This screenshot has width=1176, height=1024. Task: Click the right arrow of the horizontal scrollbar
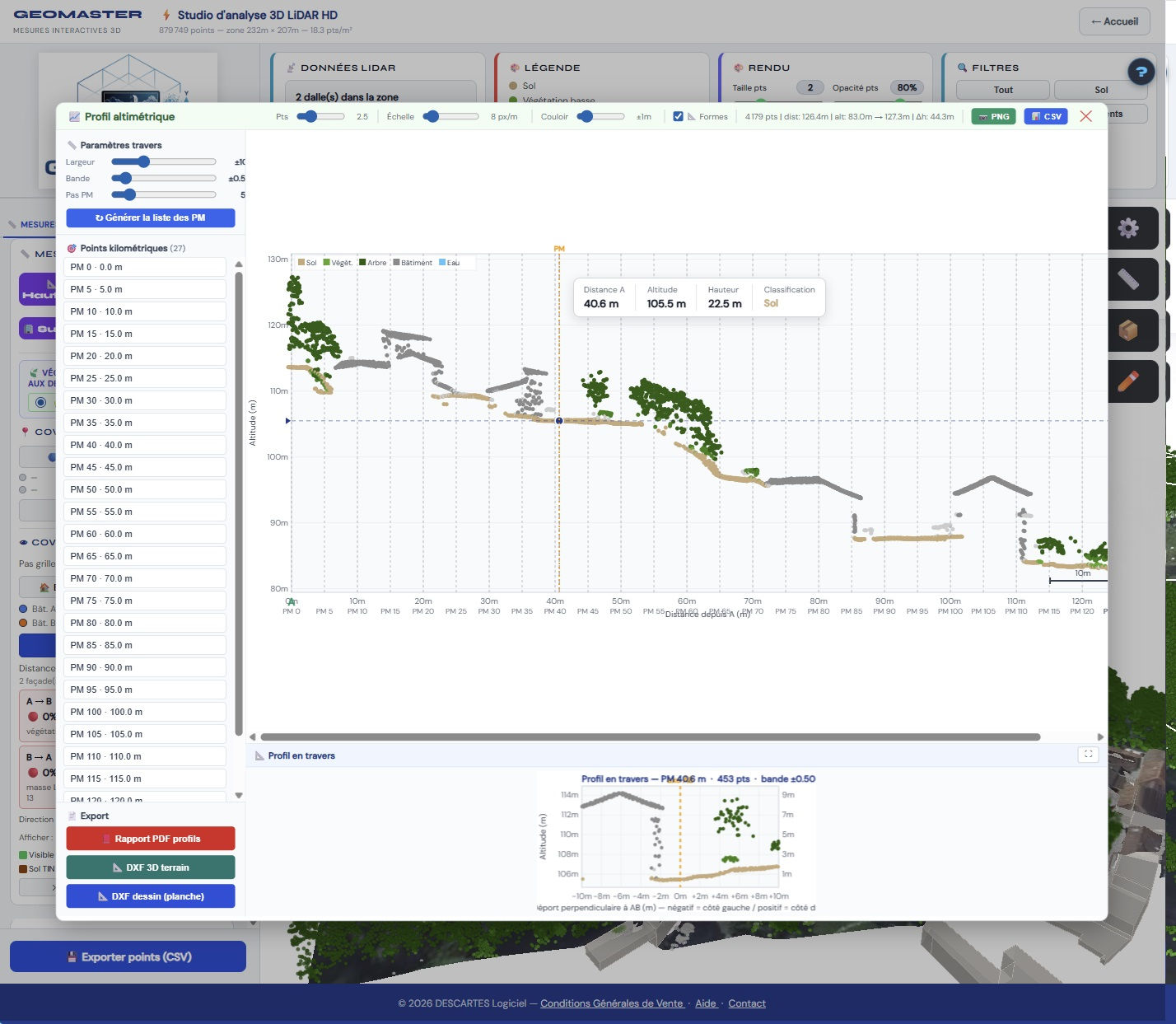[x=1100, y=737]
